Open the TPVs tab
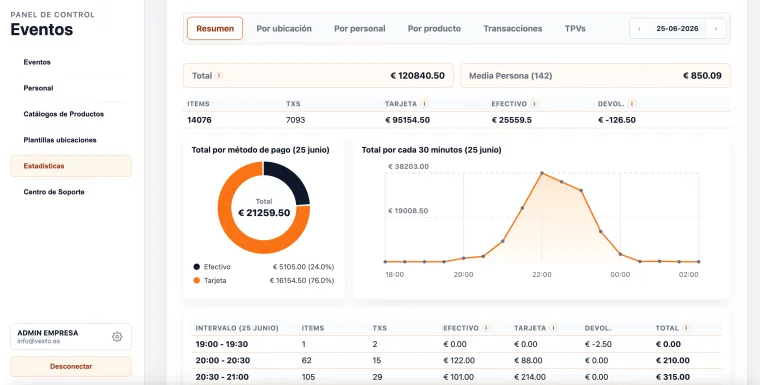 tap(575, 29)
